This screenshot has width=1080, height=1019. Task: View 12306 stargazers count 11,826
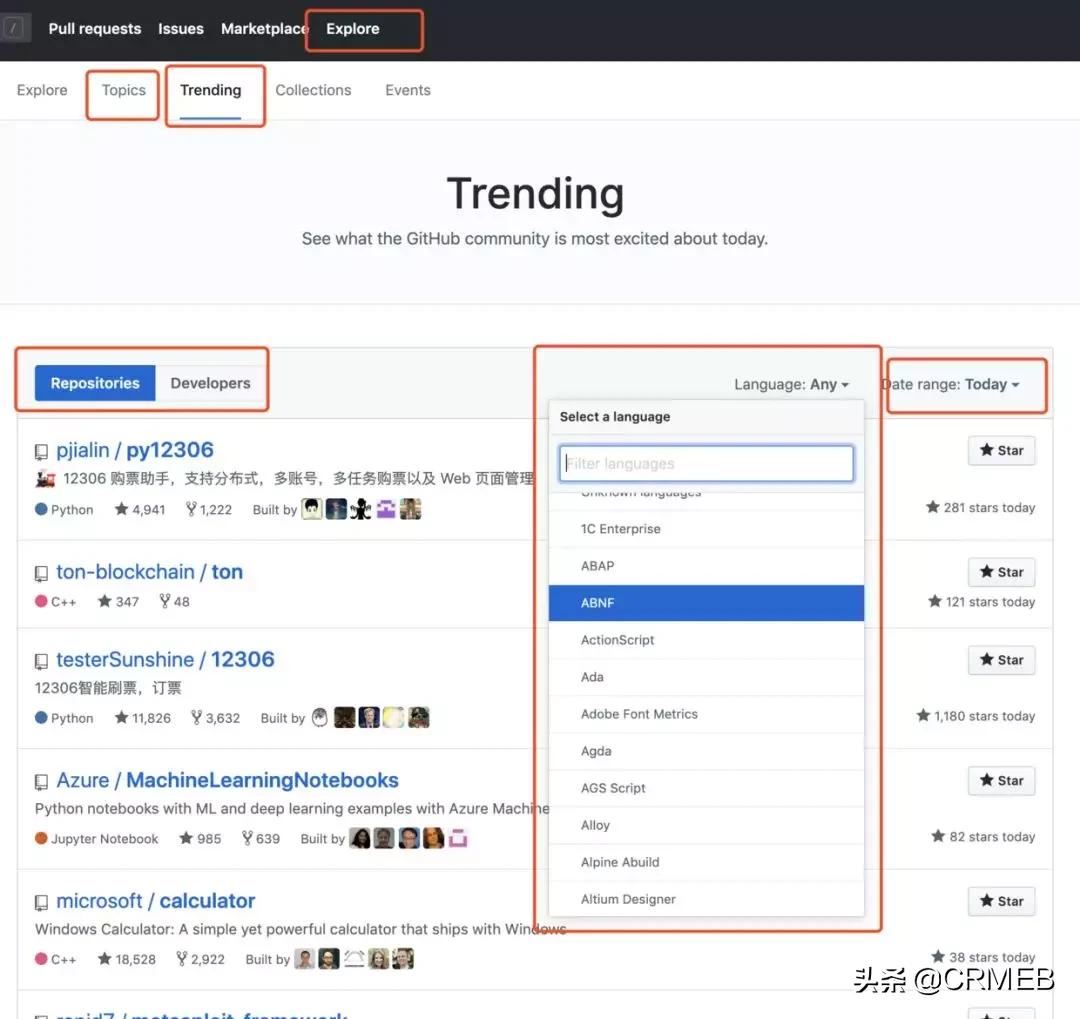tap(143, 719)
